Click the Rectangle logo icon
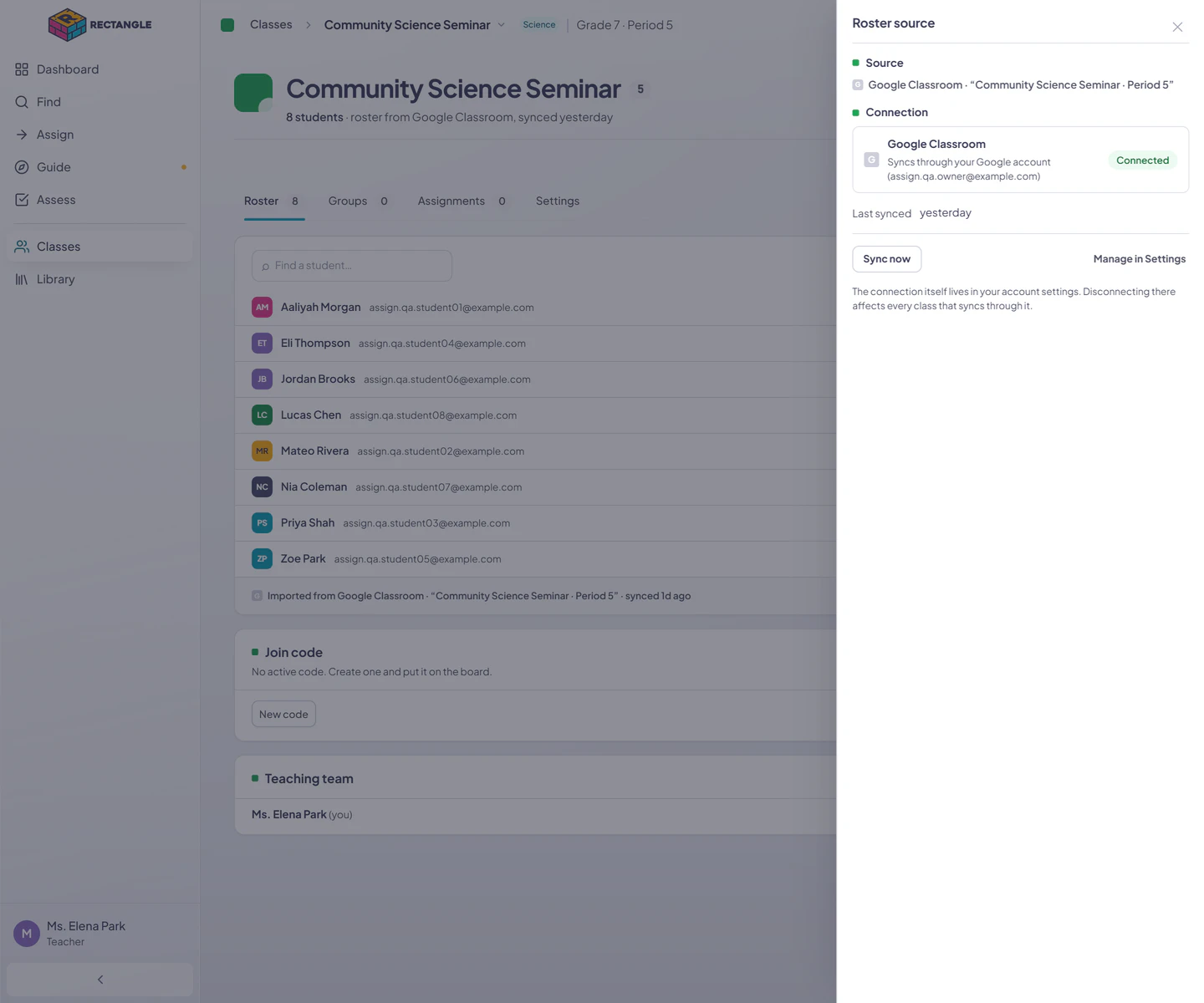Screen dimensions: 1204x1003 (68, 24)
